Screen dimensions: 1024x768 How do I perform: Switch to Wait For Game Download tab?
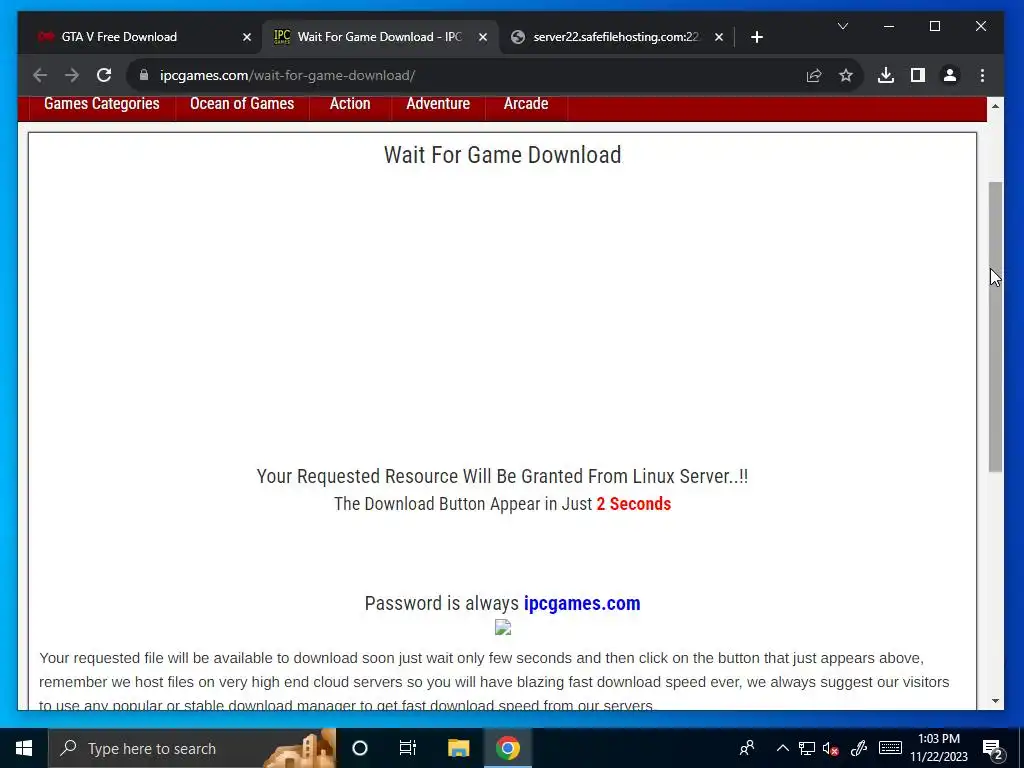pyautogui.click(x=379, y=37)
